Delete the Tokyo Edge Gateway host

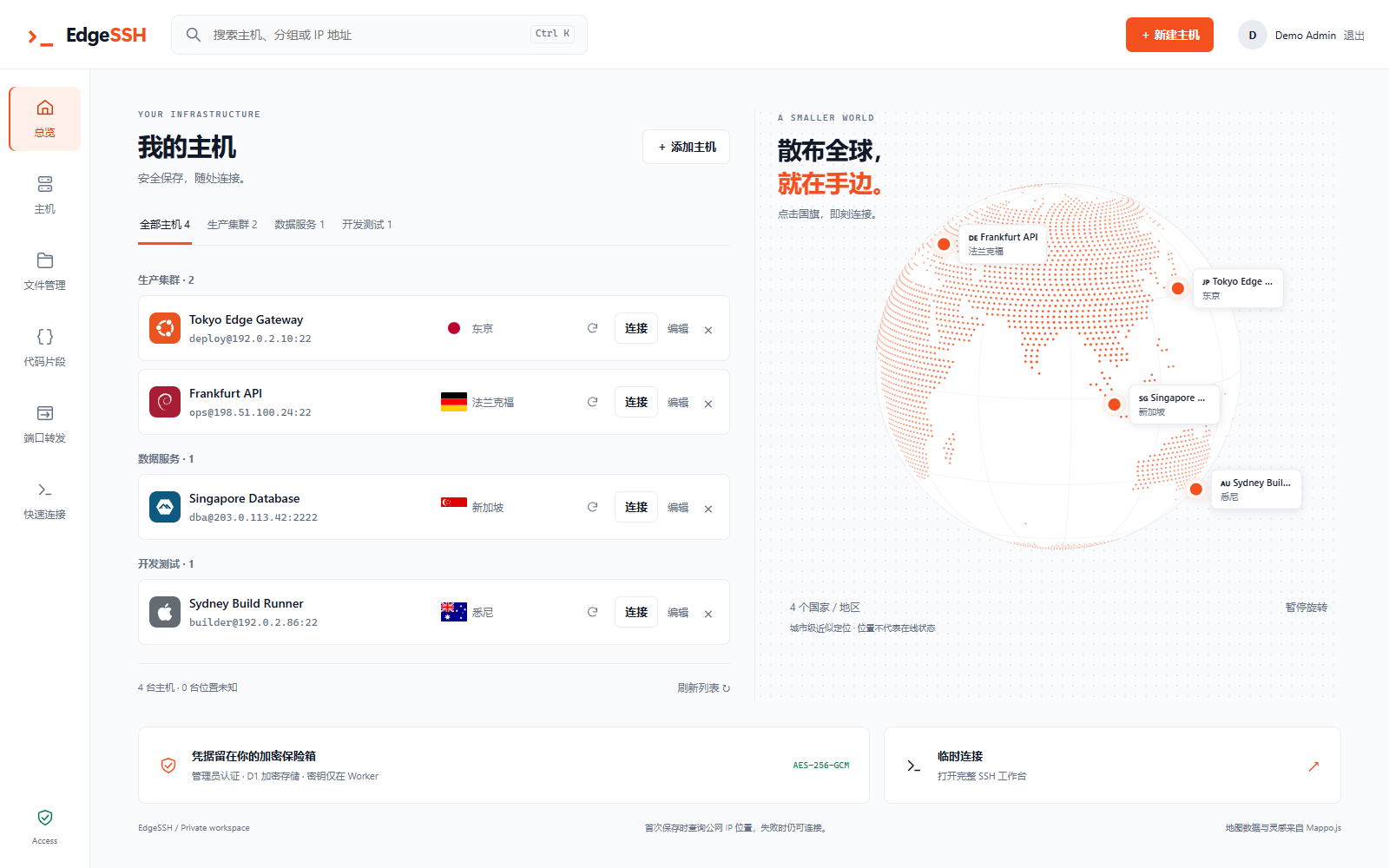pos(708,330)
